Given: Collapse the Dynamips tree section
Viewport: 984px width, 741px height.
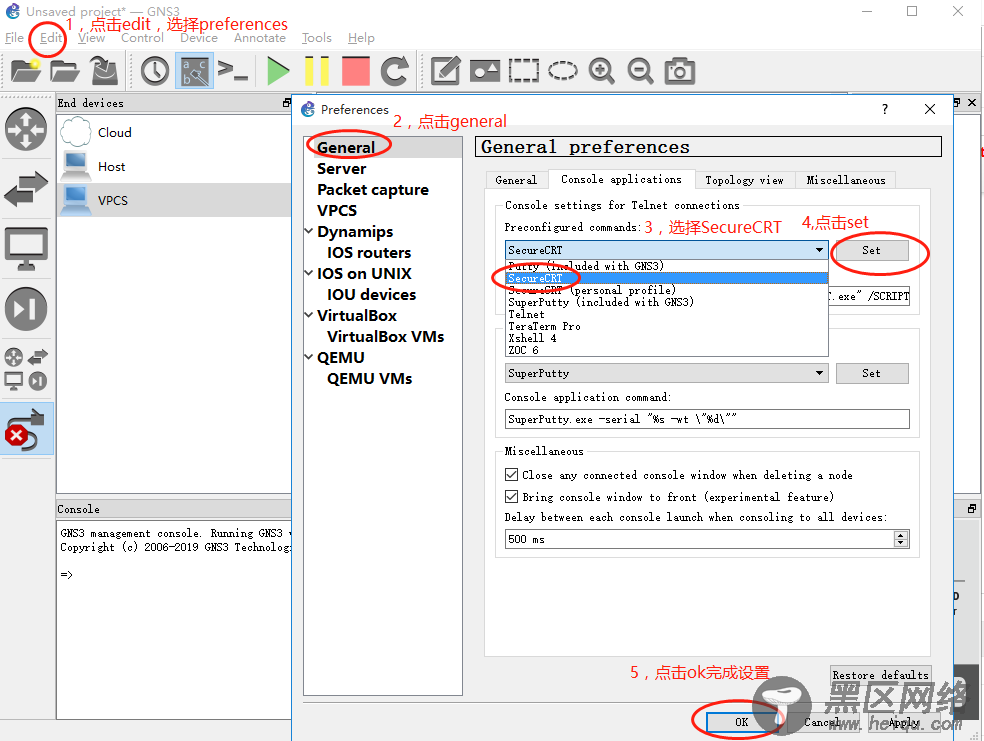Looking at the screenshot, I should coord(309,231).
